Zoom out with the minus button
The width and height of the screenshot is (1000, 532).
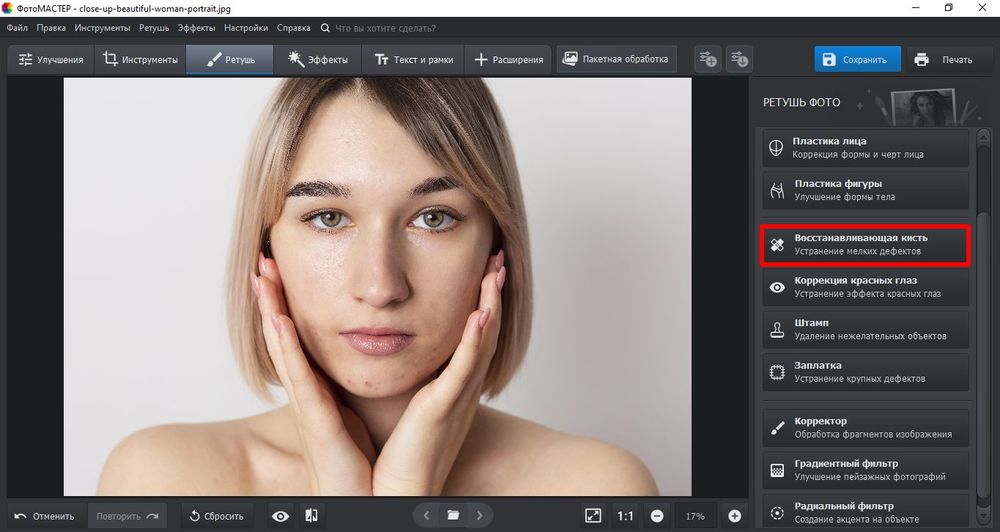(x=657, y=516)
